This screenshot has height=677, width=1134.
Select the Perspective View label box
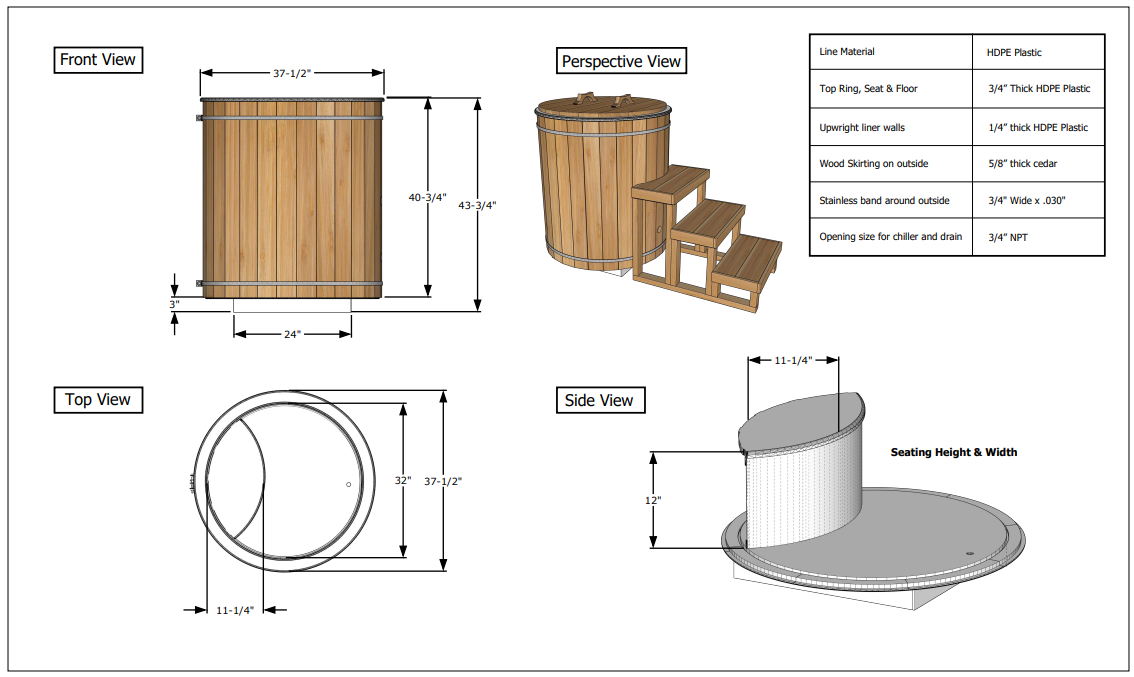621,61
